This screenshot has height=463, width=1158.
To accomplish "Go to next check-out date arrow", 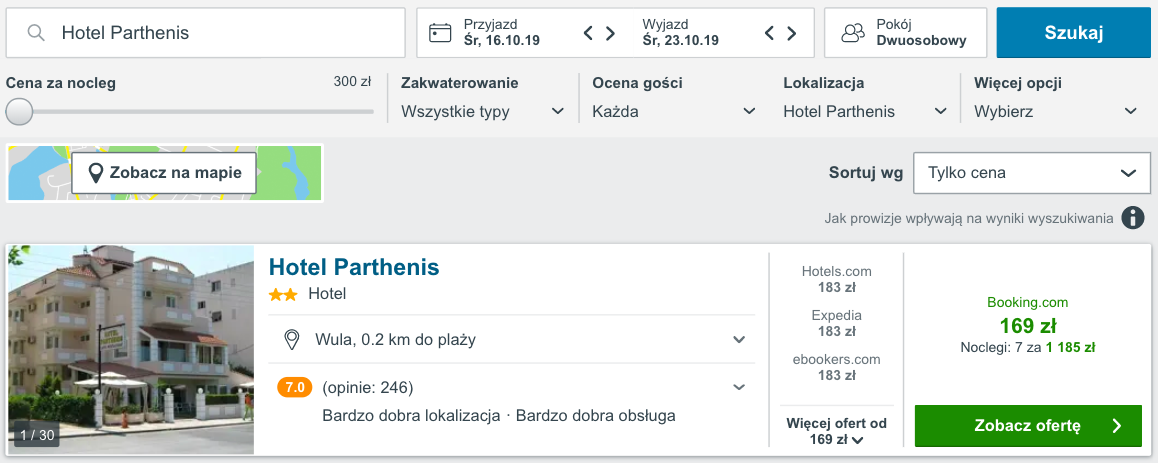I will coord(791,33).
